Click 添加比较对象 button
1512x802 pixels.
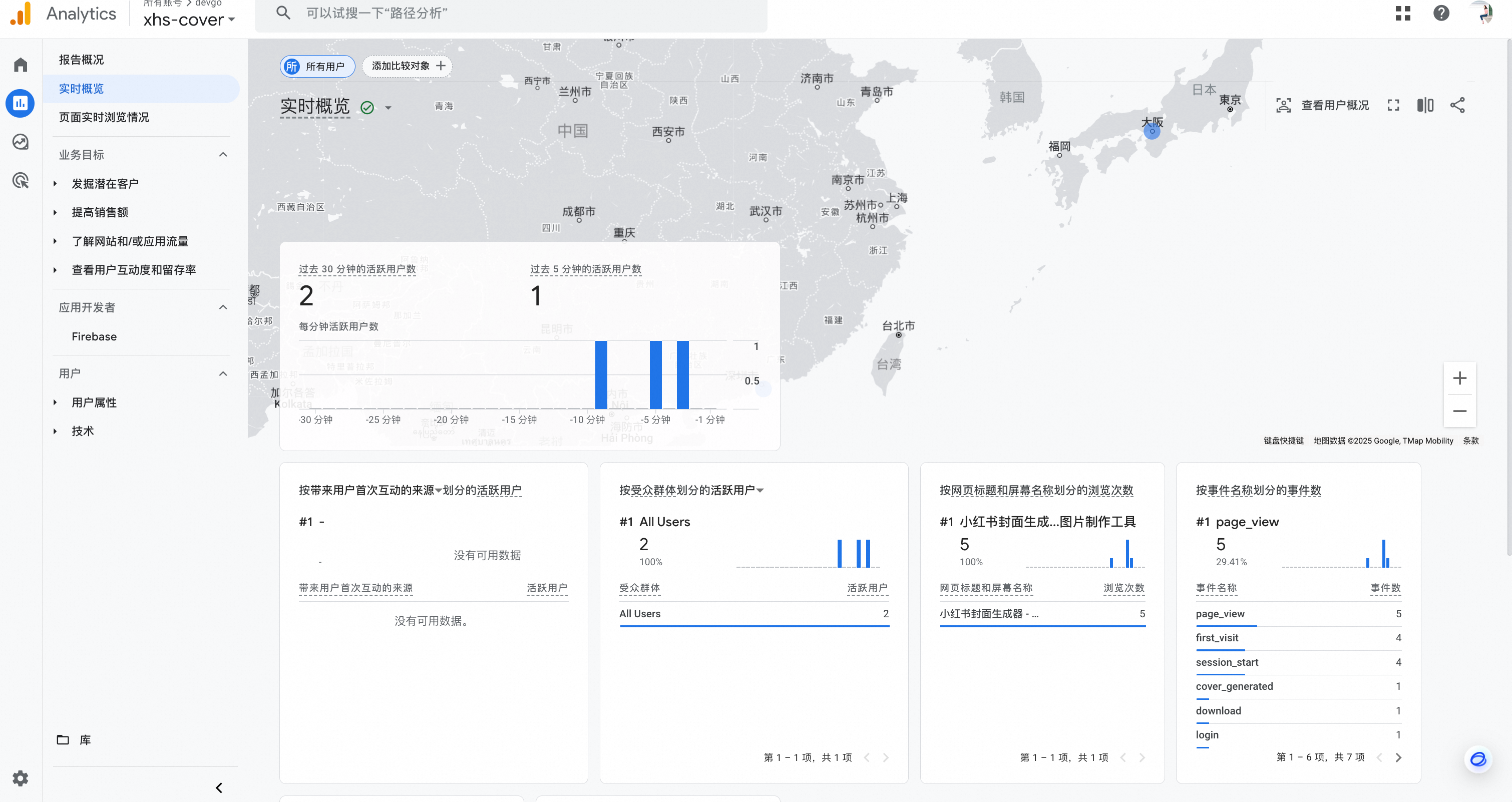[x=409, y=66]
